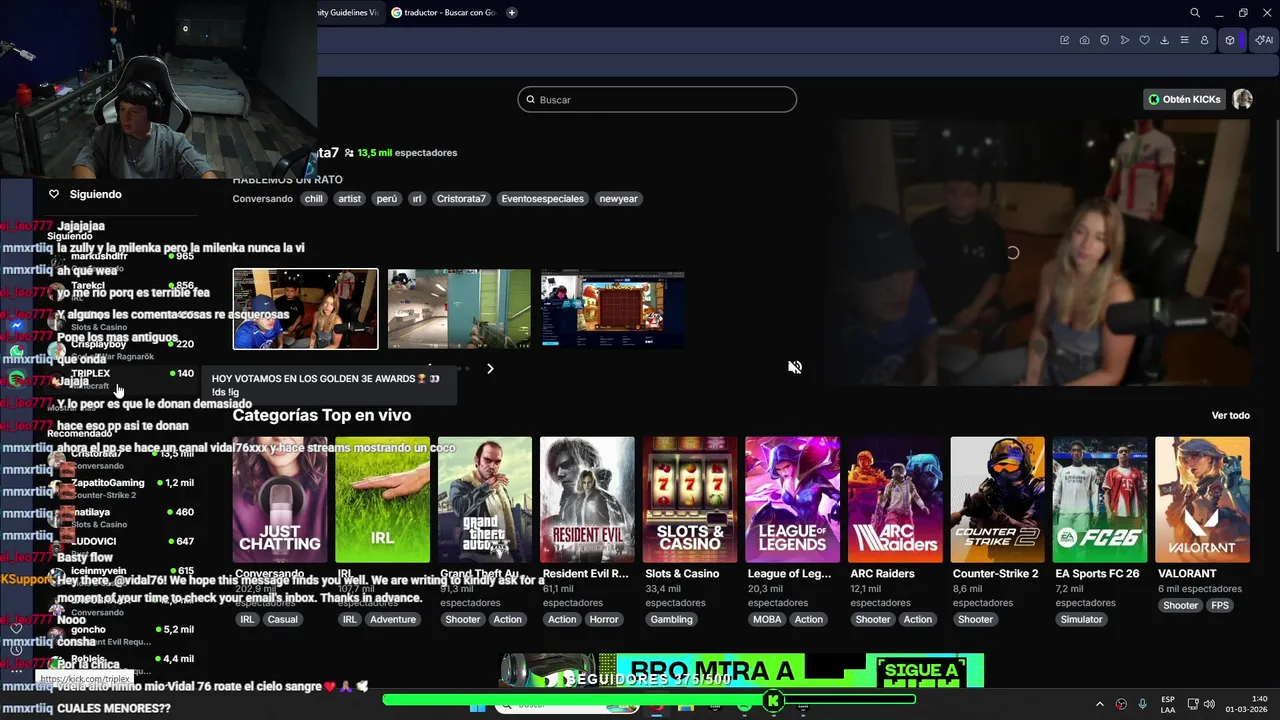
Task: Open a new browser tab with plus
Action: tap(512, 13)
